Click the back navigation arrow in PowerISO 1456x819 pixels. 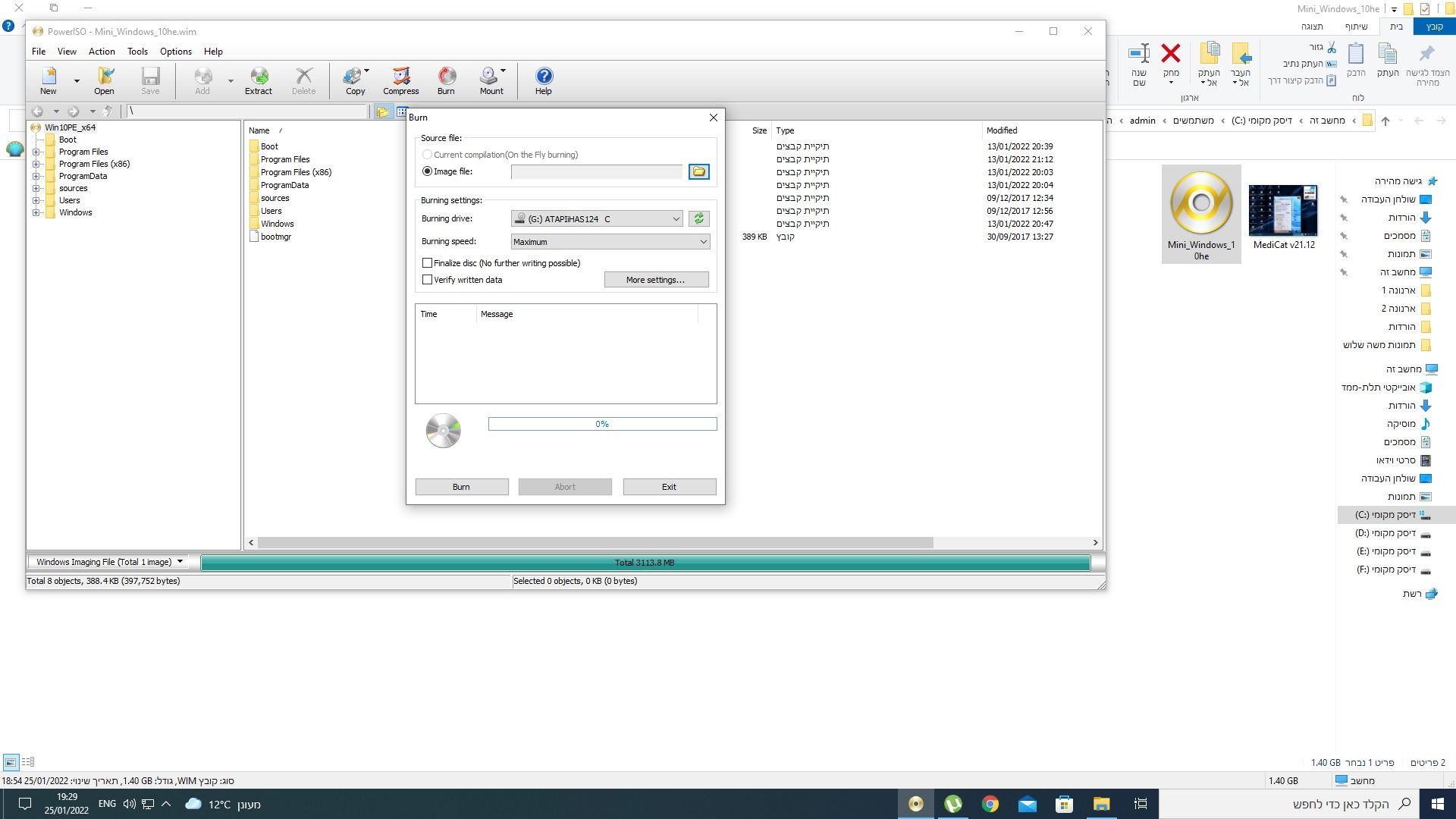pos(36,111)
